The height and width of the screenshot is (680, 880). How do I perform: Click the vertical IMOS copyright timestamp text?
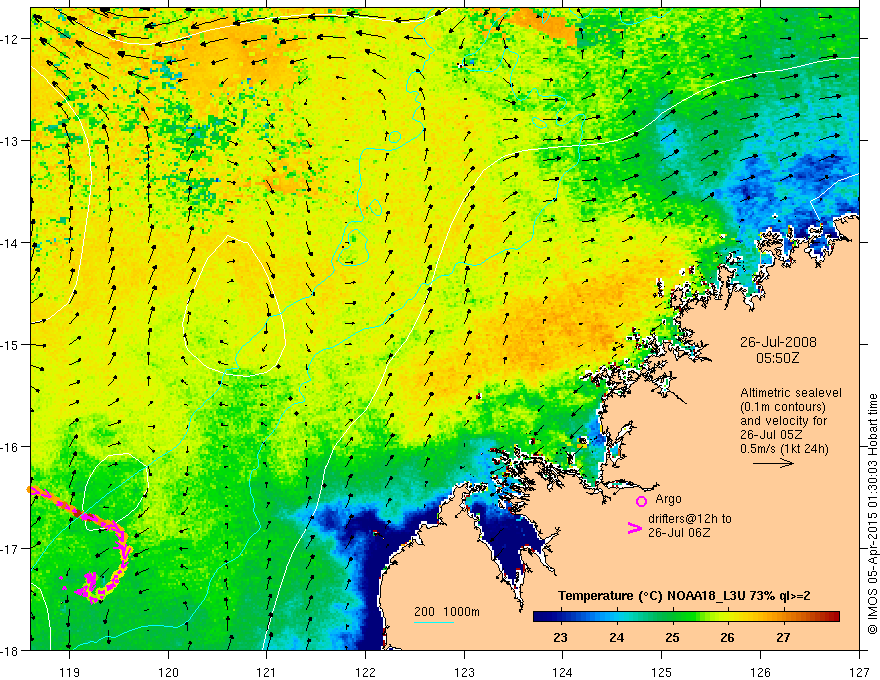[873, 514]
